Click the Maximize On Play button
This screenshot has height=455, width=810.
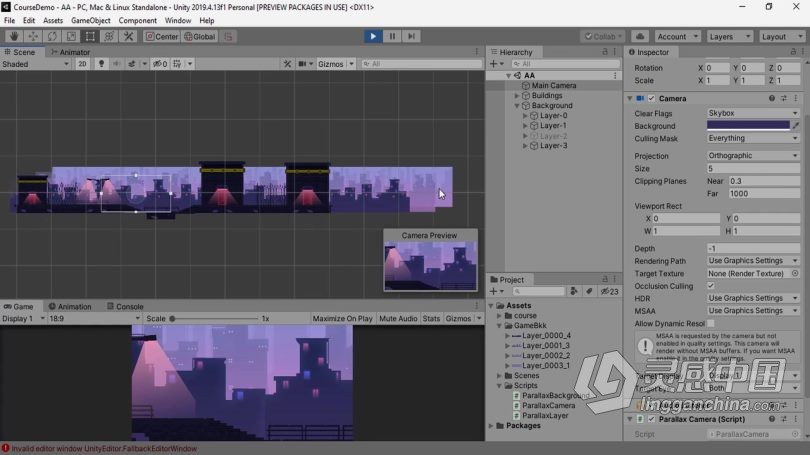click(342, 319)
